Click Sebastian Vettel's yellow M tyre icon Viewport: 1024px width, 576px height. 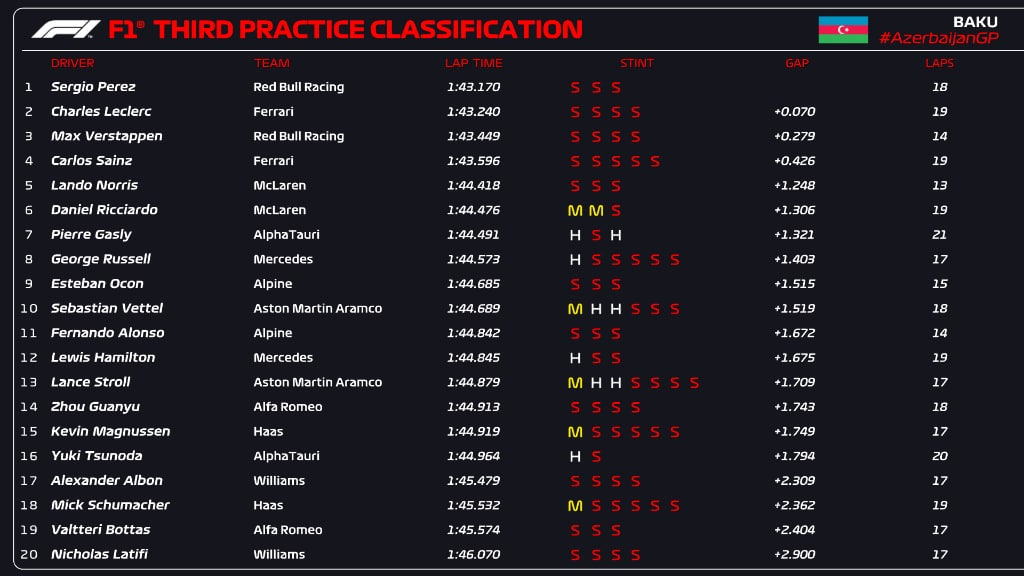tap(575, 309)
